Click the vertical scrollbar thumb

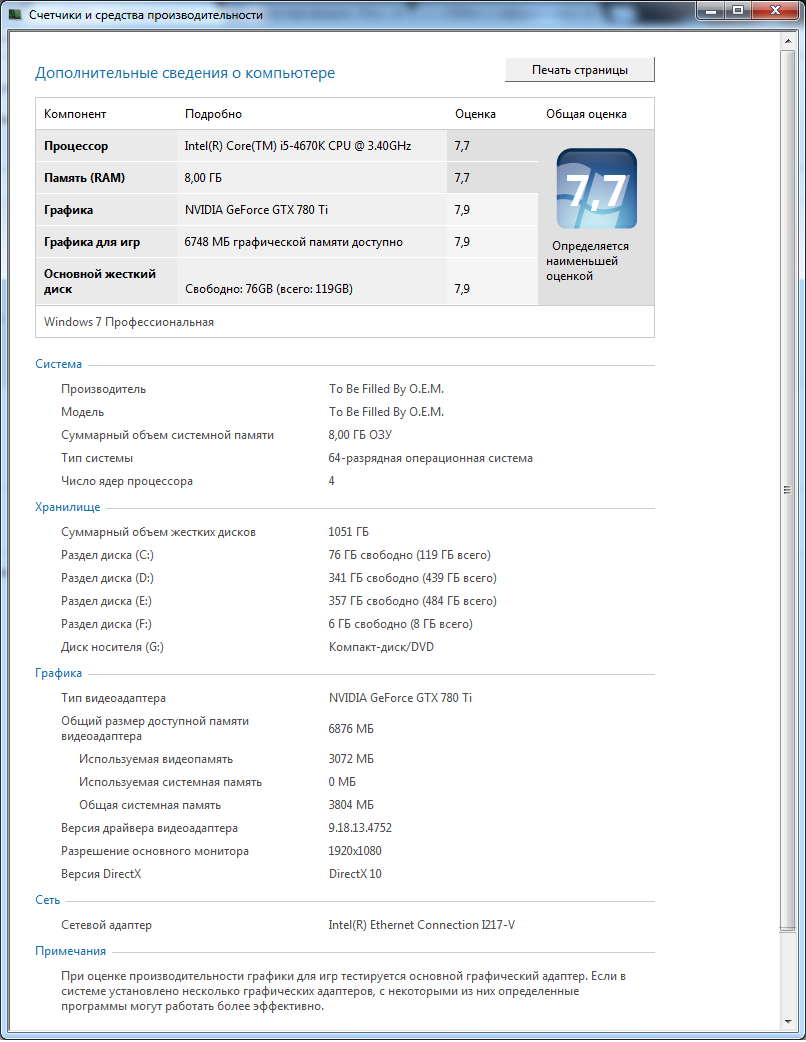click(787, 490)
